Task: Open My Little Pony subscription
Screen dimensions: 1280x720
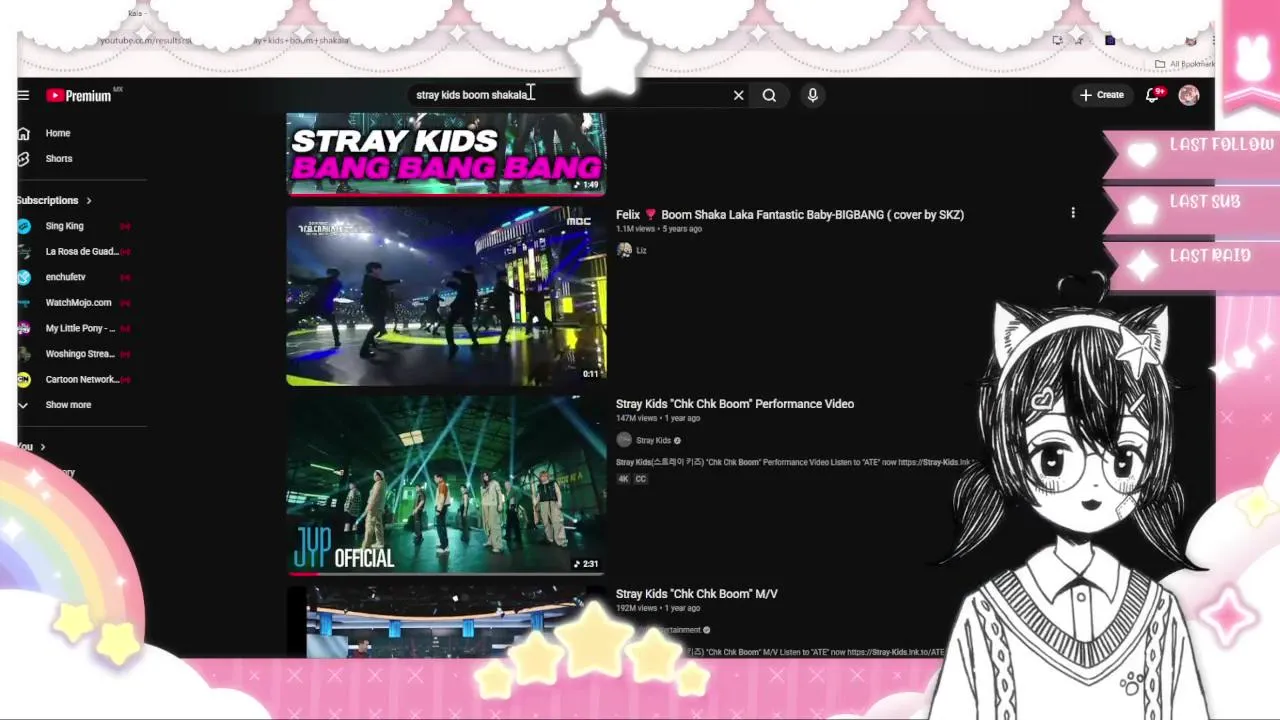Action: pyautogui.click(x=80, y=328)
